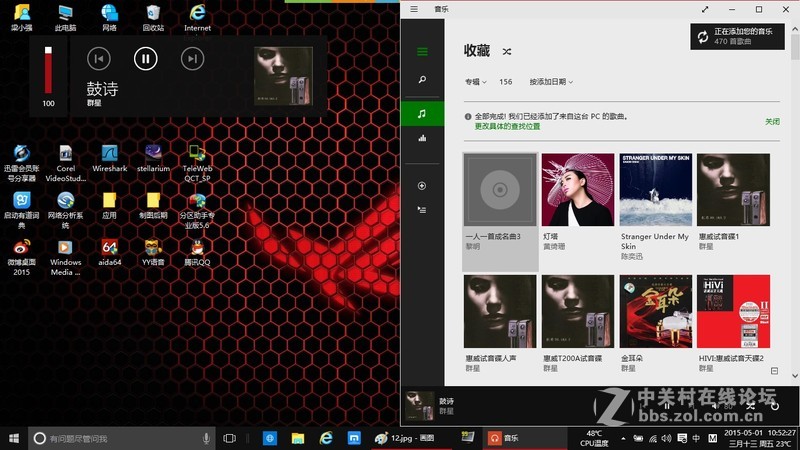Activate the Cortana microphone icon
Viewport: 800px width, 450px height.
coord(206,438)
